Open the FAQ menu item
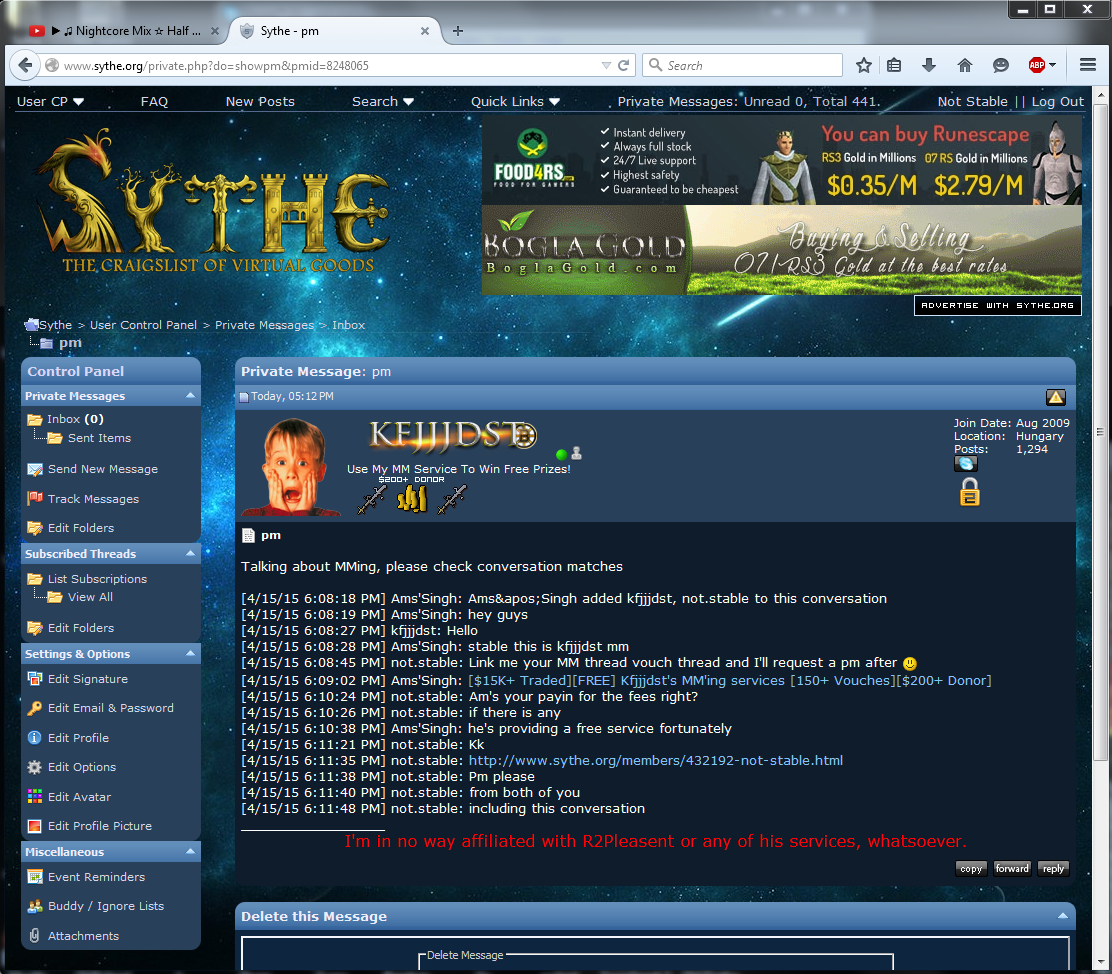This screenshot has height=974, width=1112. click(154, 101)
